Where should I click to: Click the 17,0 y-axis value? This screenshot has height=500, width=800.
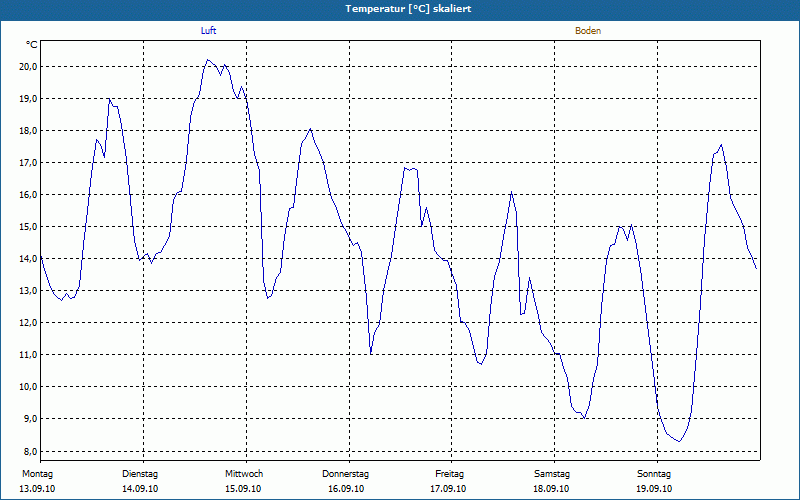click(x=28, y=163)
